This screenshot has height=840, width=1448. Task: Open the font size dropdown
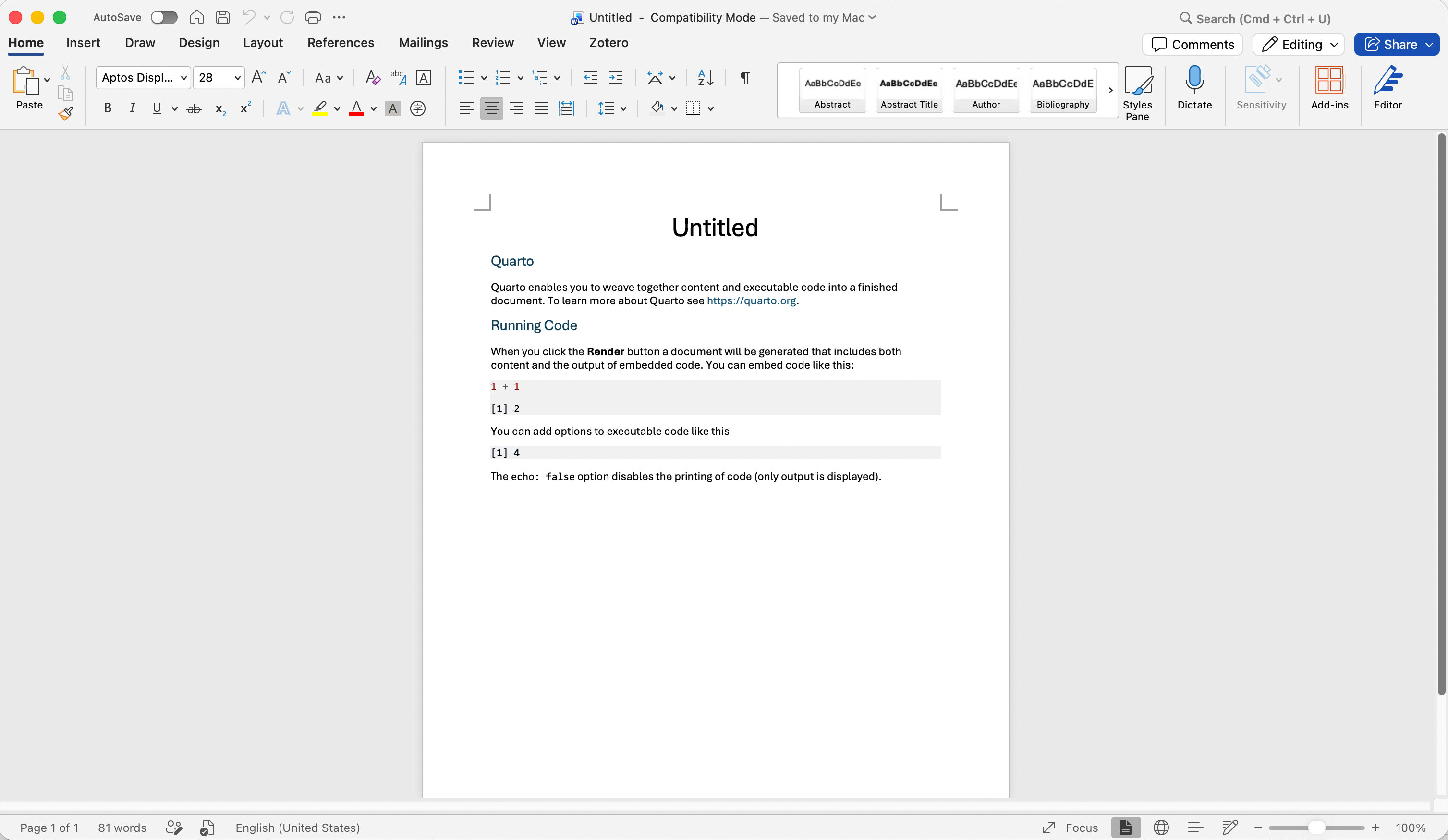tap(237, 78)
